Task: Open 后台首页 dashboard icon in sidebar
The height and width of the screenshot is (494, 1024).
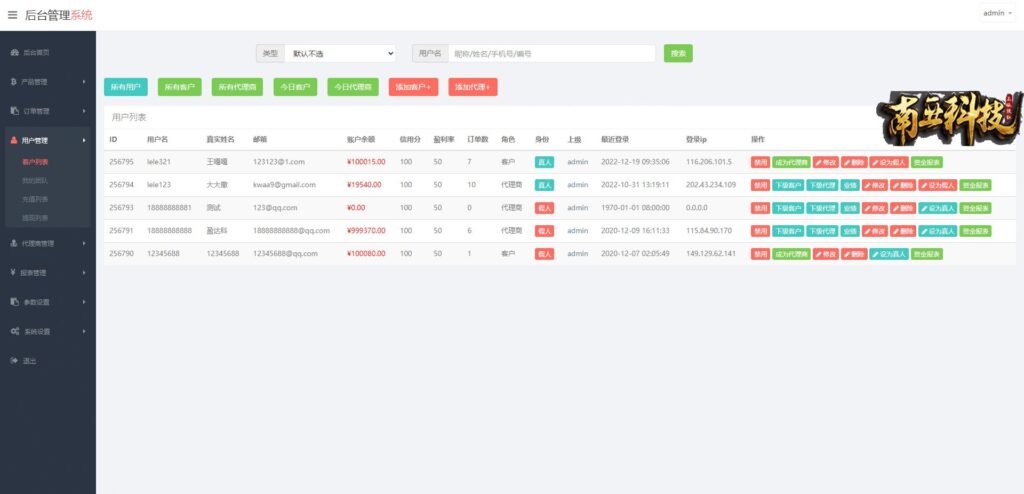Action: click(14, 52)
